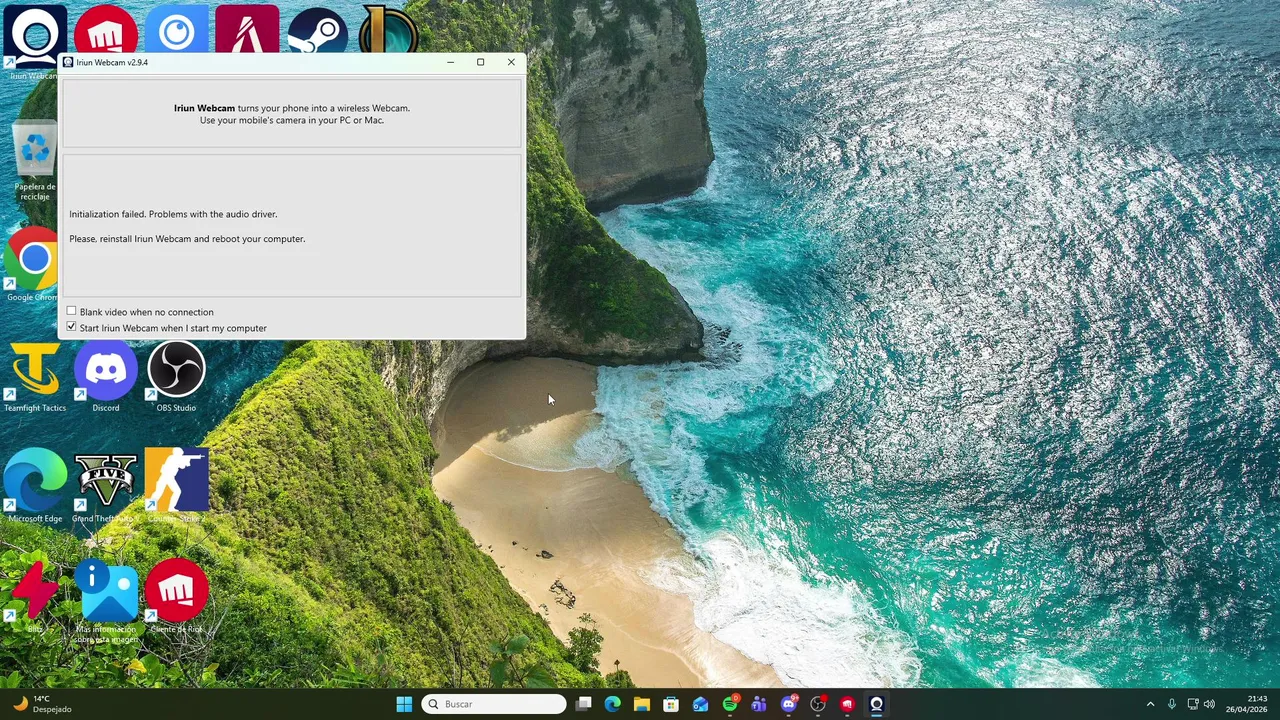This screenshot has height=720, width=1280.
Task: Open the Windows Start menu
Action: pos(404,704)
